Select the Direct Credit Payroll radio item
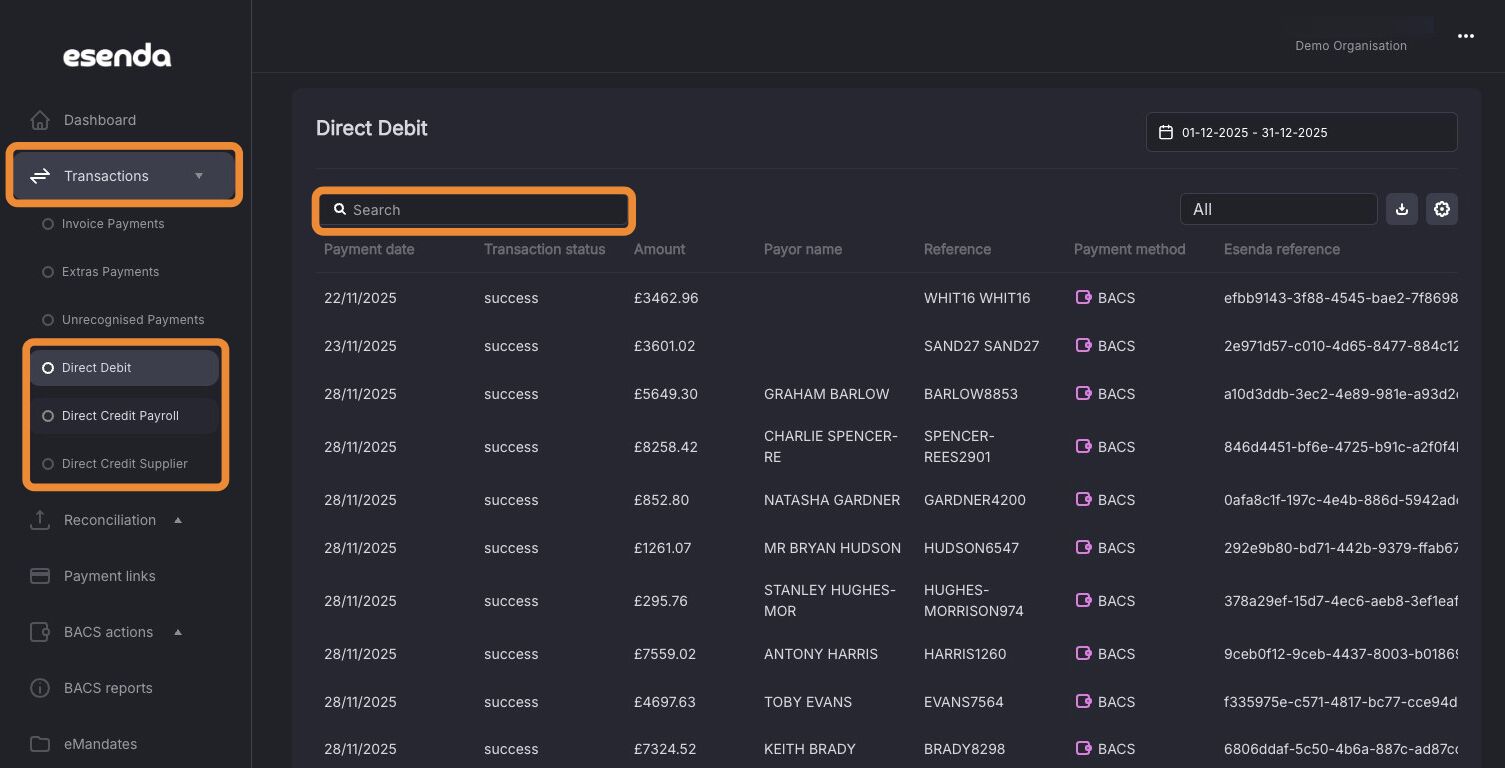 (48, 416)
